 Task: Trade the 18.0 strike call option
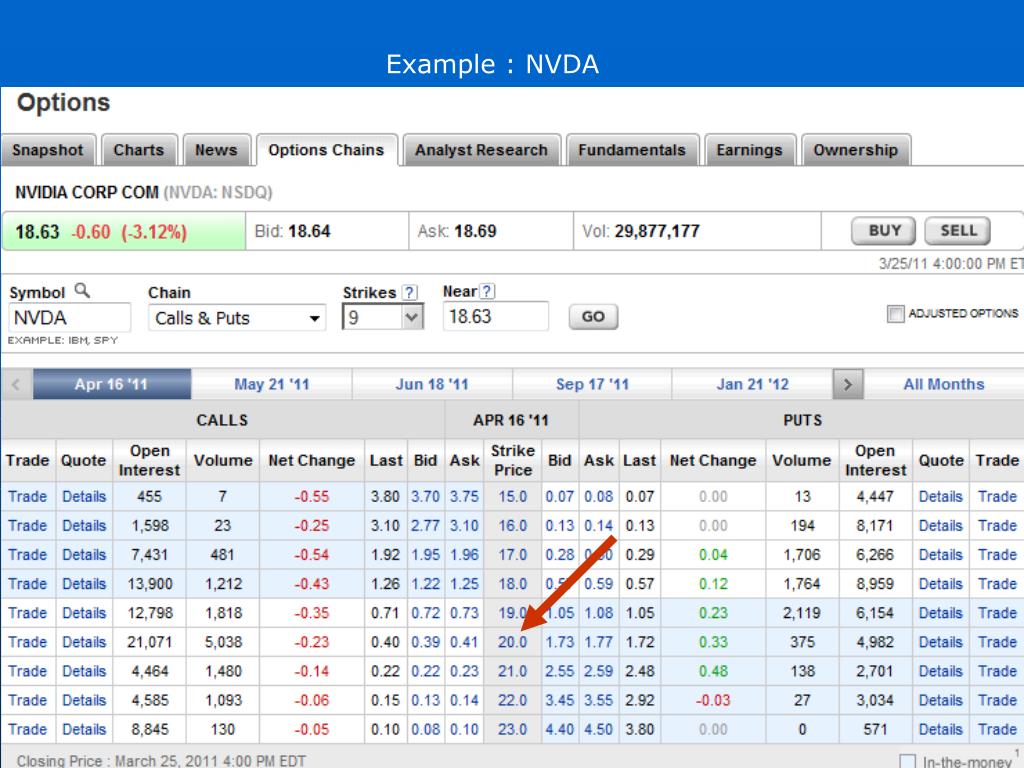tap(27, 584)
